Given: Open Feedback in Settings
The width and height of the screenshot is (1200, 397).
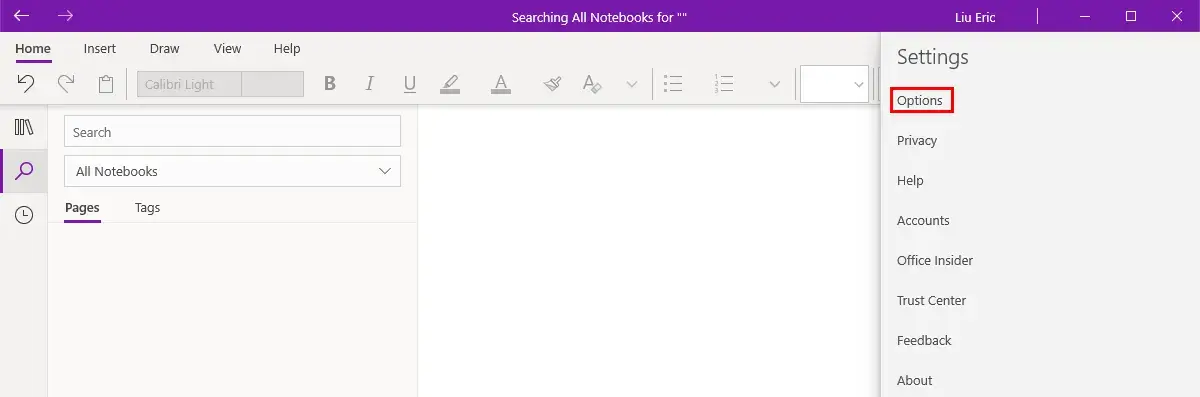Looking at the screenshot, I should pyautogui.click(x=924, y=341).
